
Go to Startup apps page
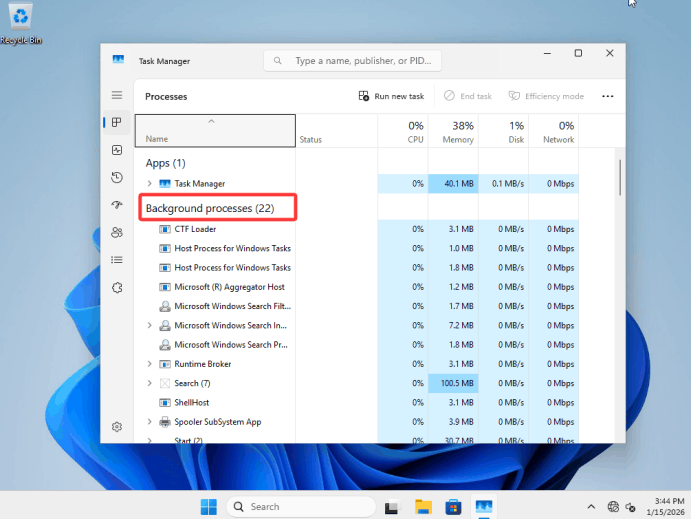[117, 205]
